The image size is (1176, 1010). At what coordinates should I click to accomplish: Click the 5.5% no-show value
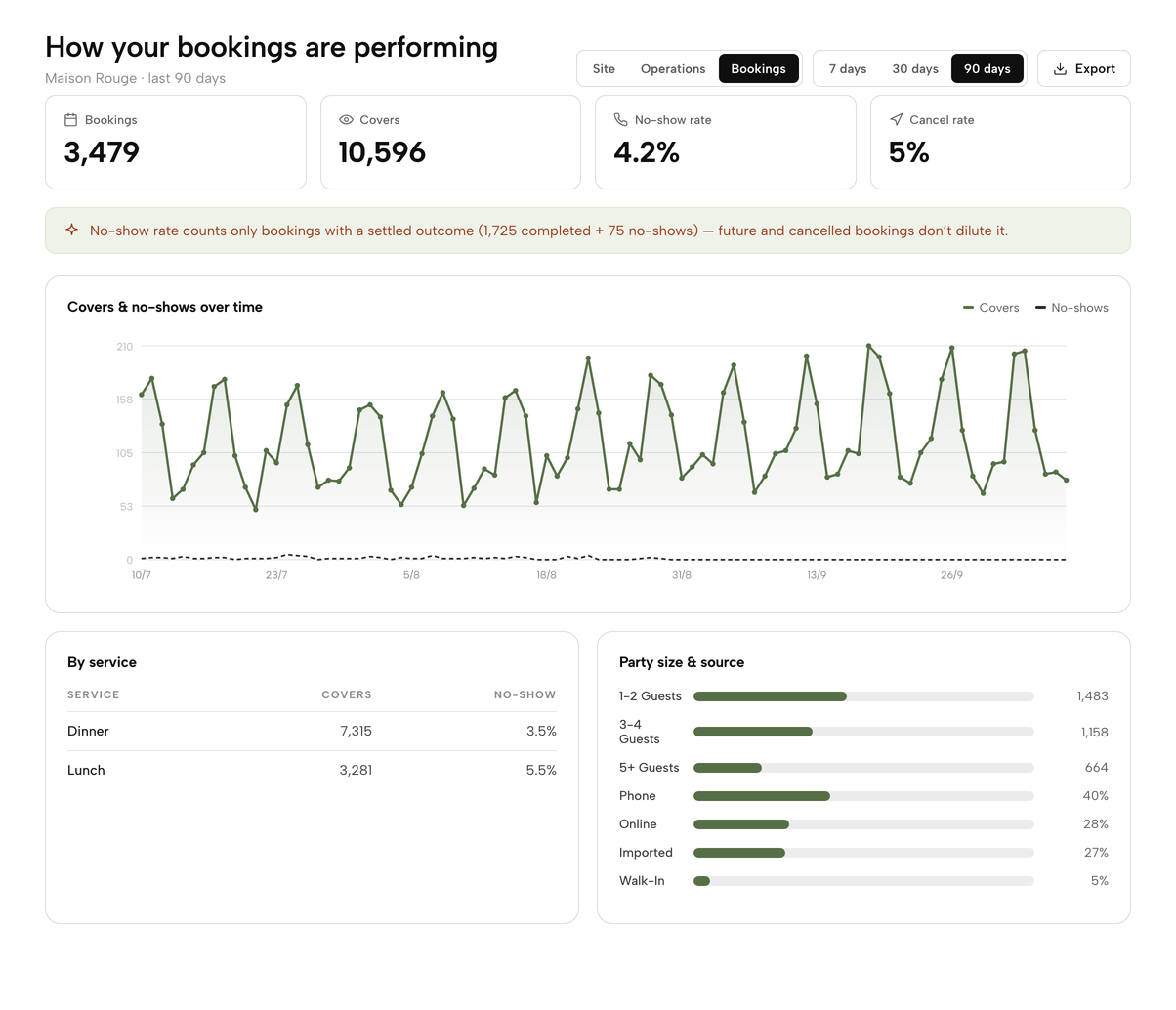pyautogui.click(x=541, y=771)
